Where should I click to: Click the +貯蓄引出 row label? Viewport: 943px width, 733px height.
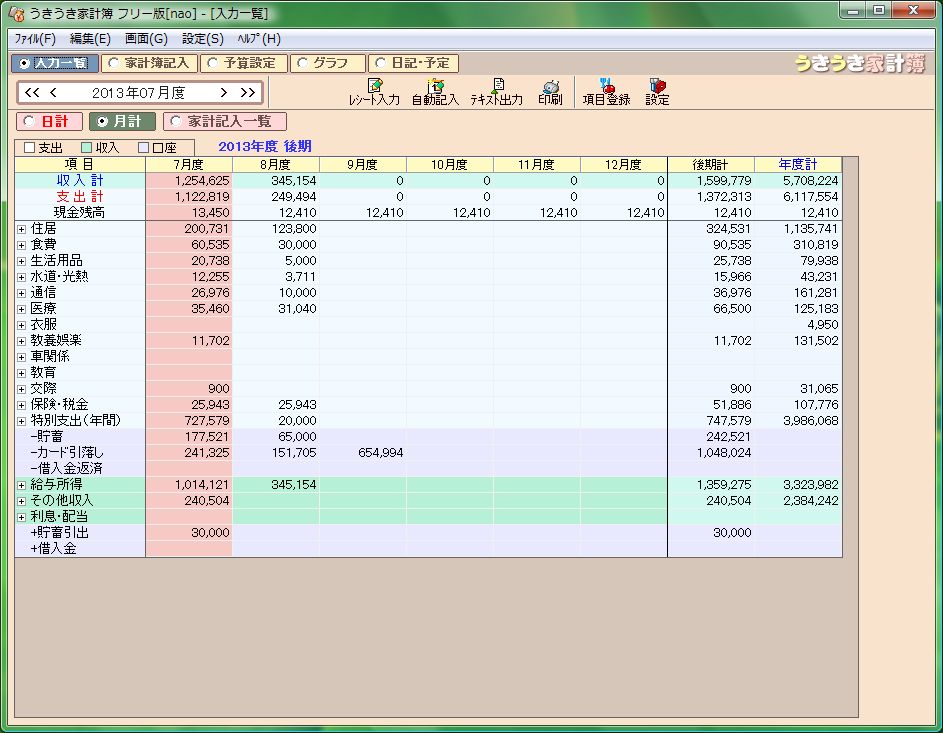(60, 533)
